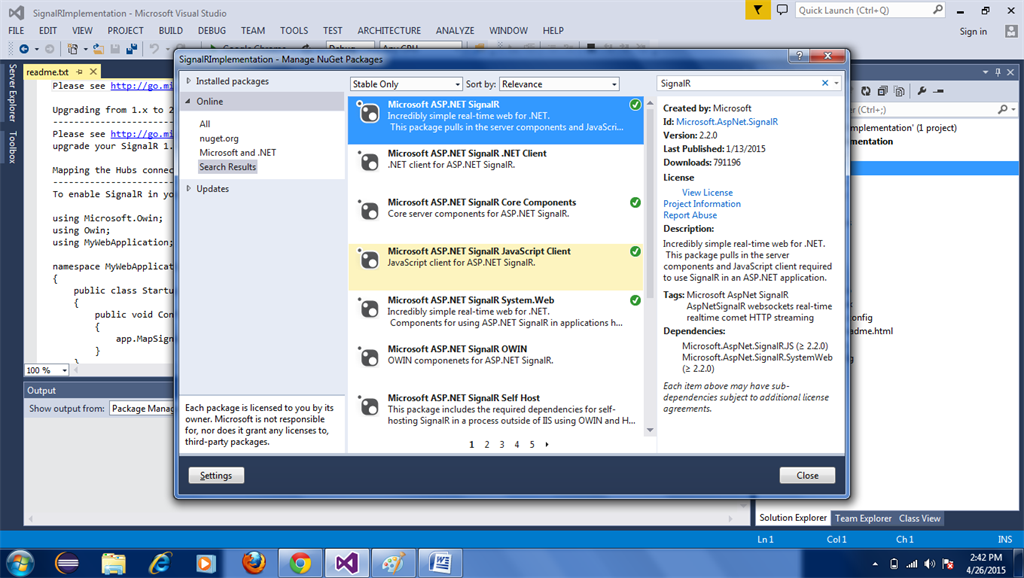Click Collapse All icon in Solution Explorer
1024x578 pixels.
[x=882, y=91]
